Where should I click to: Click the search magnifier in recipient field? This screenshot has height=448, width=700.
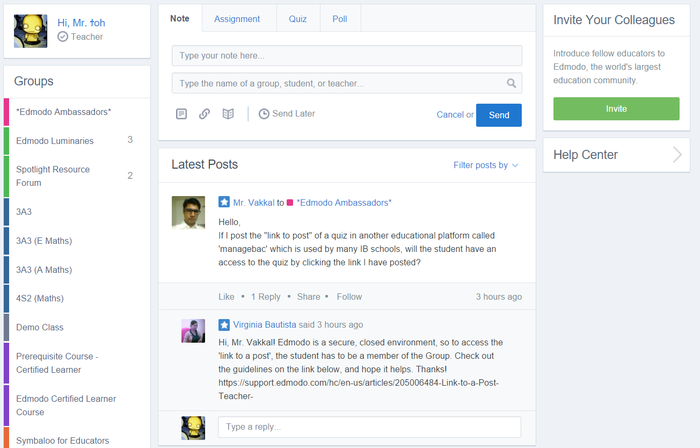[x=511, y=84]
